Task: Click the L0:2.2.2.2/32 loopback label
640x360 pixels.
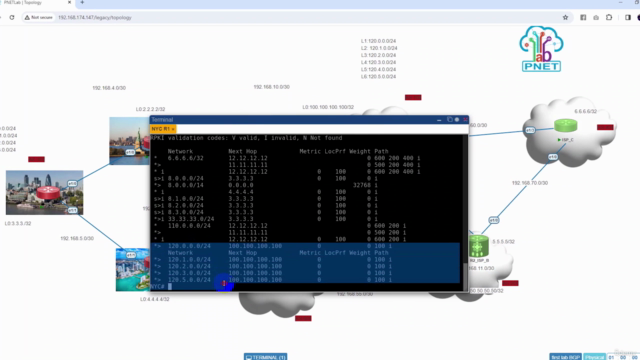Action: (x=151, y=109)
